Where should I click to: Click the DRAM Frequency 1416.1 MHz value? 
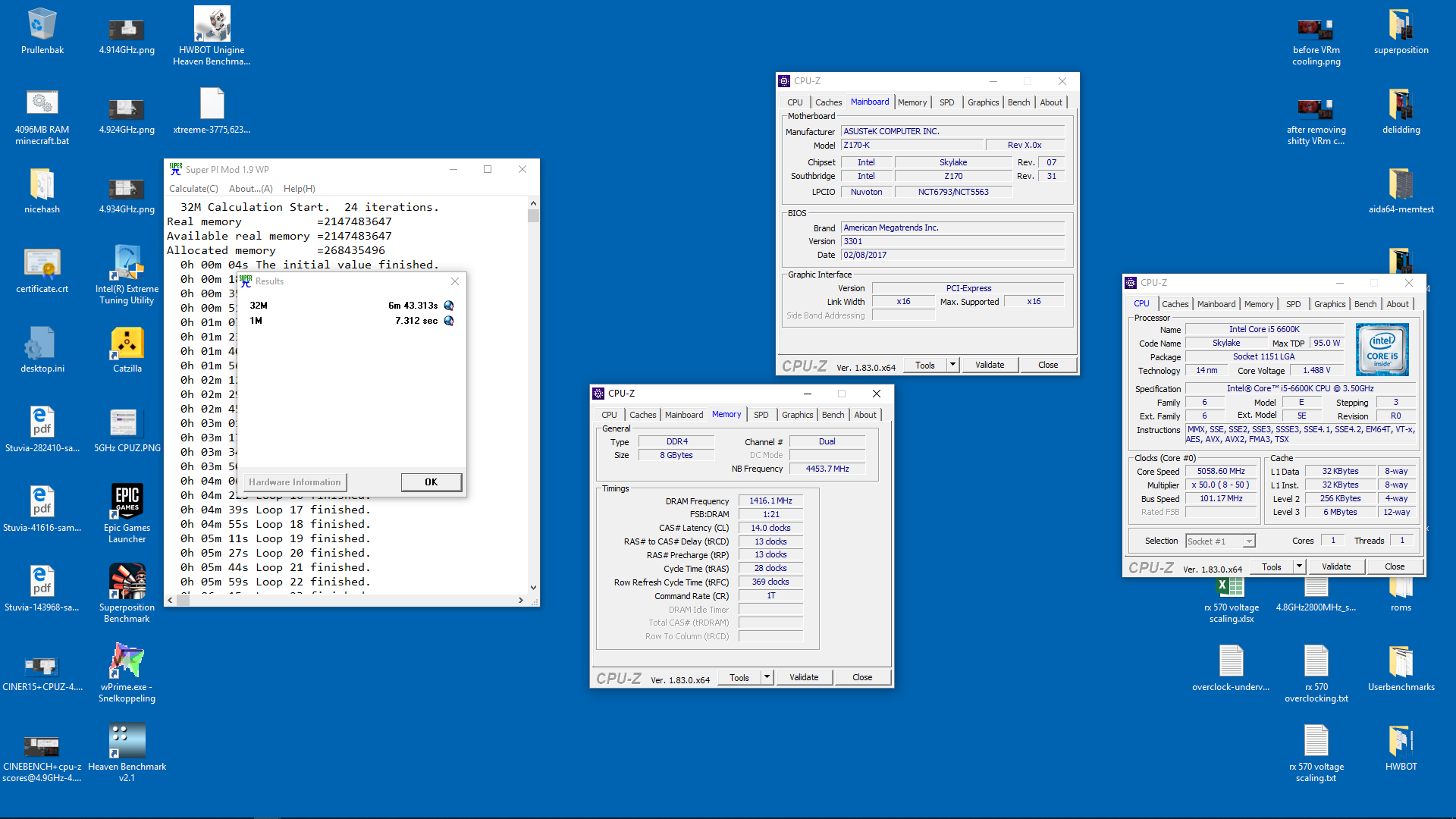pyautogui.click(x=770, y=500)
